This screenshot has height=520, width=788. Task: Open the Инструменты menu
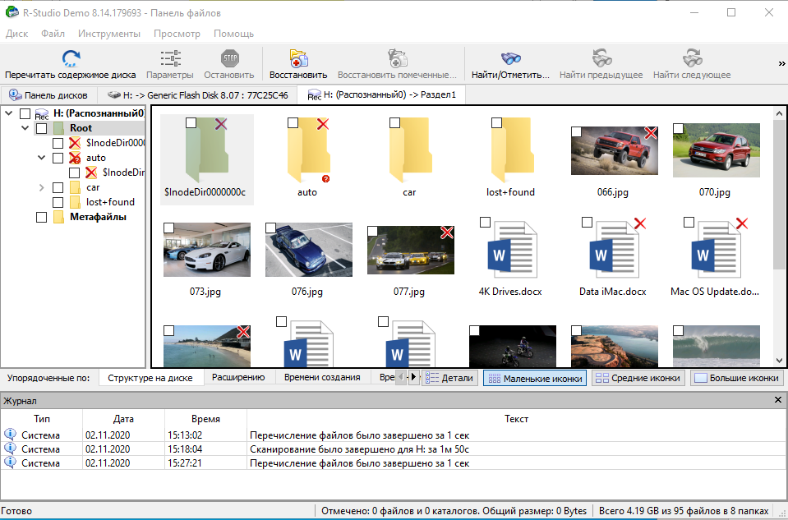pyautogui.click(x=109, y=33)
